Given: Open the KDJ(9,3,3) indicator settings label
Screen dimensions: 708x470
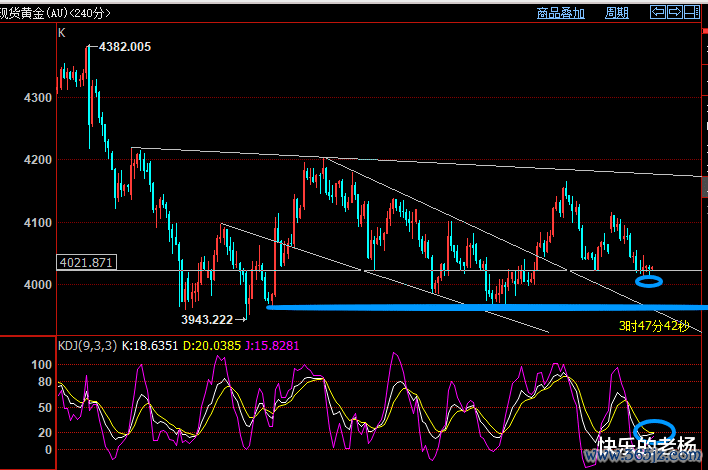Looking at the screenshot, I should pyautogui.click(x=88, y=346).
